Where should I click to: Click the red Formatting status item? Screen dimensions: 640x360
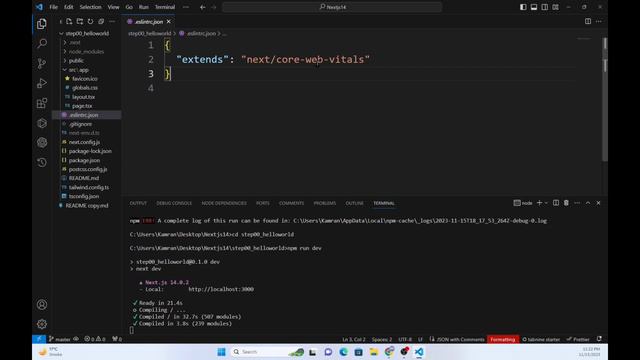[x=502, y=339]
